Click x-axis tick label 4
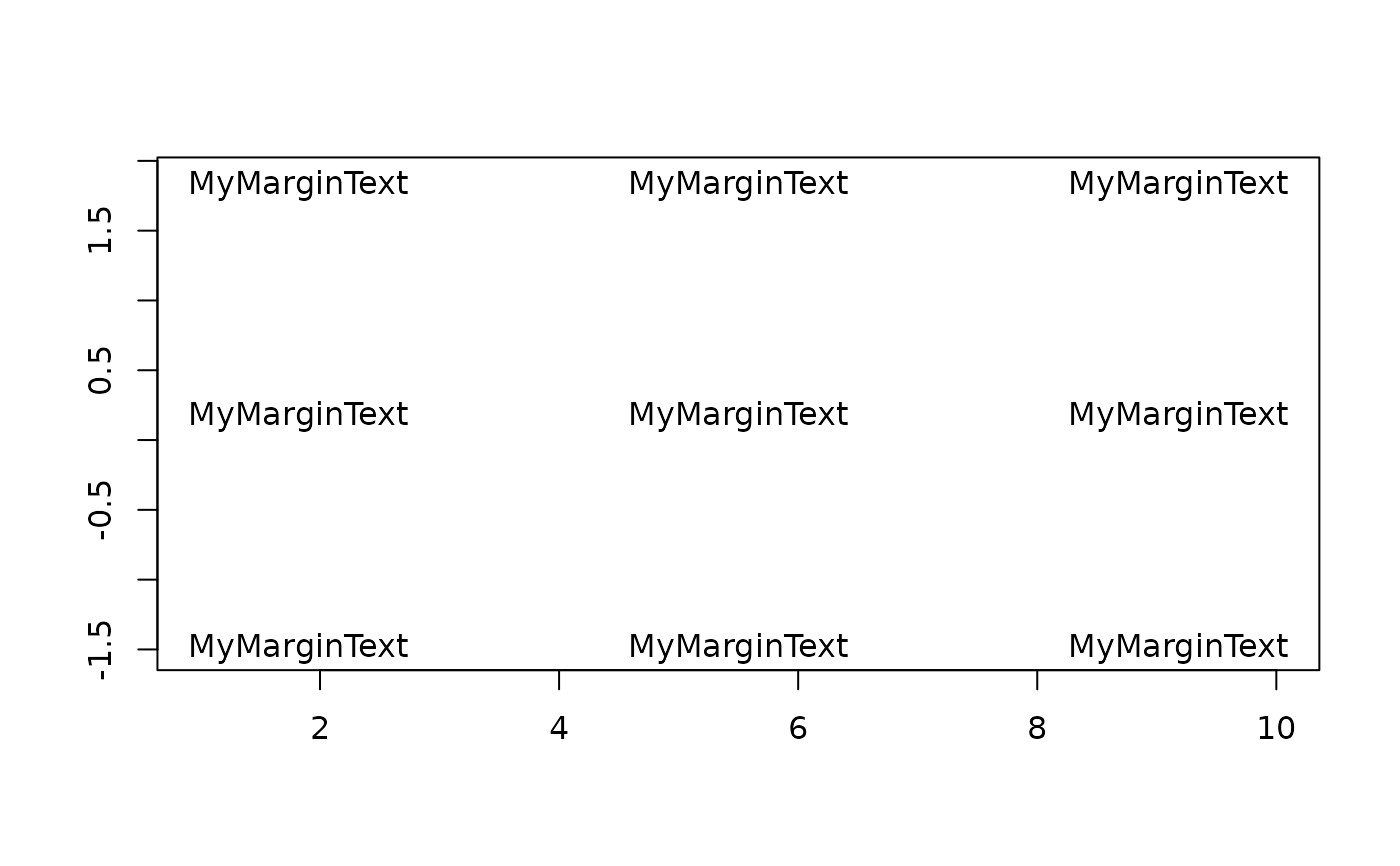 tap(559, 729)
